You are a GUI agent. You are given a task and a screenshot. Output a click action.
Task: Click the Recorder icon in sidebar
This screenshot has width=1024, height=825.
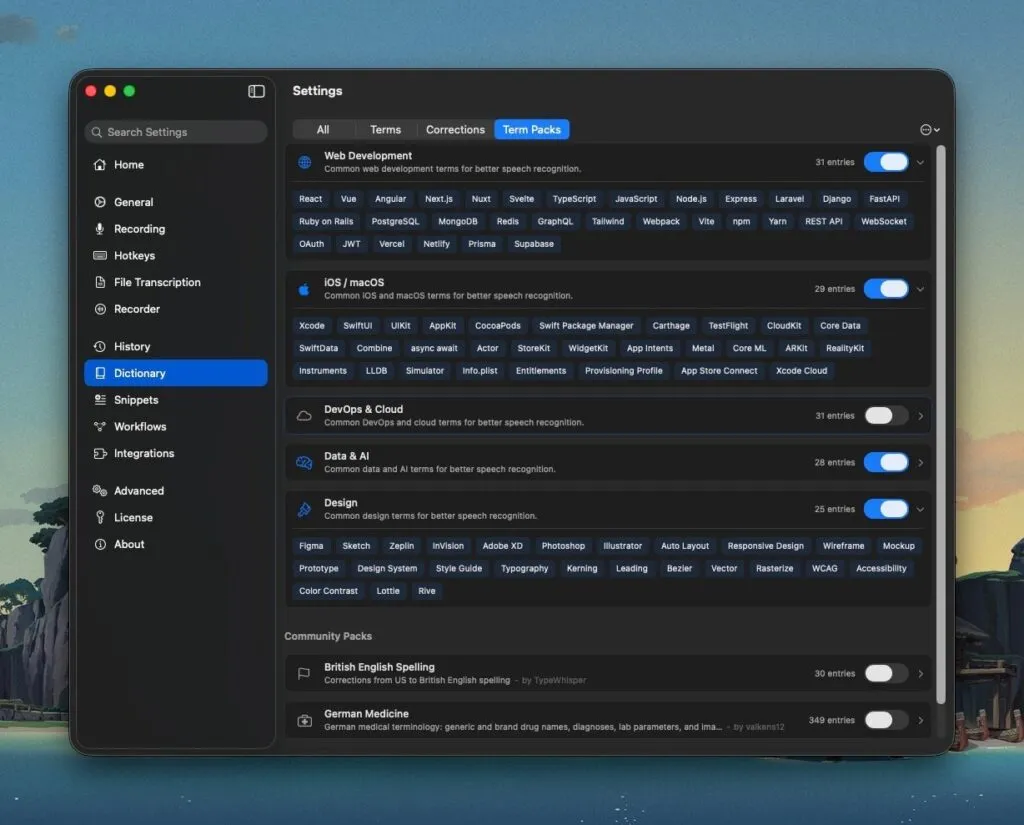[x=100, y=309]
